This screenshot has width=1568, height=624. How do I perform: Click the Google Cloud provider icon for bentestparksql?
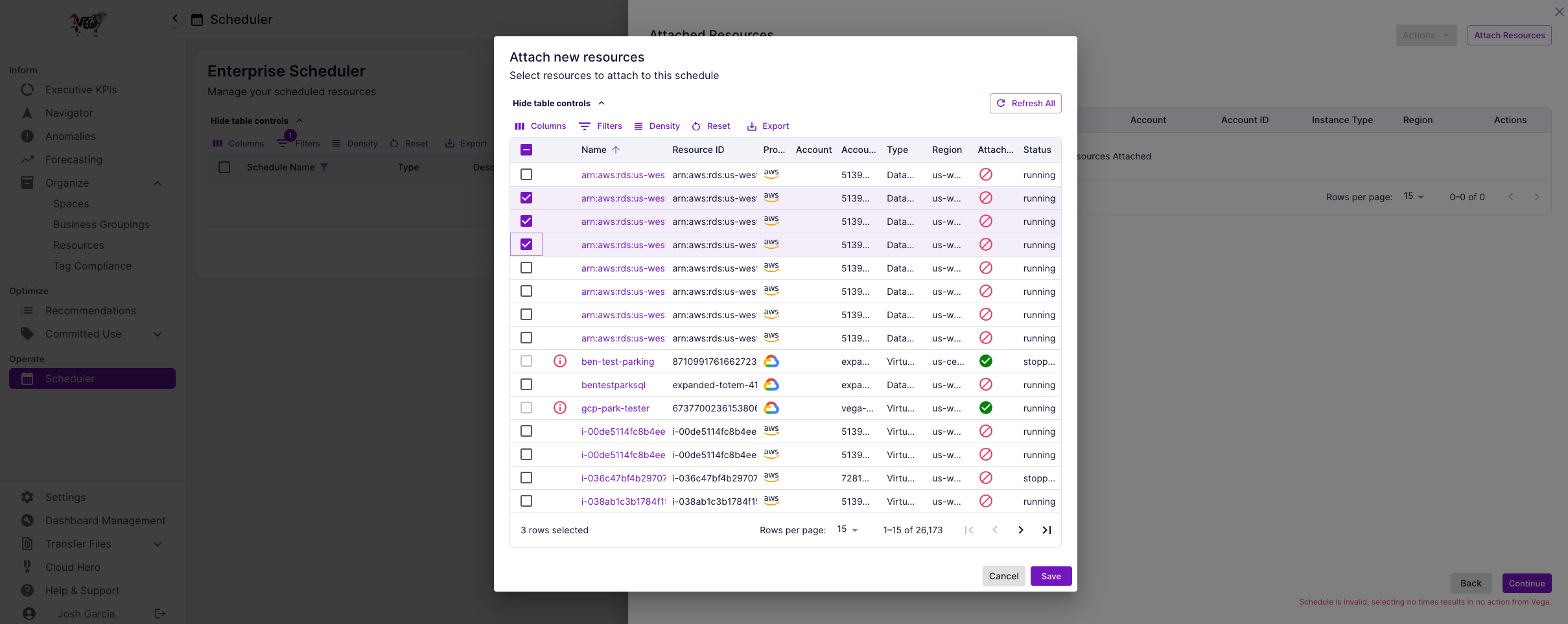pos(771,385)
